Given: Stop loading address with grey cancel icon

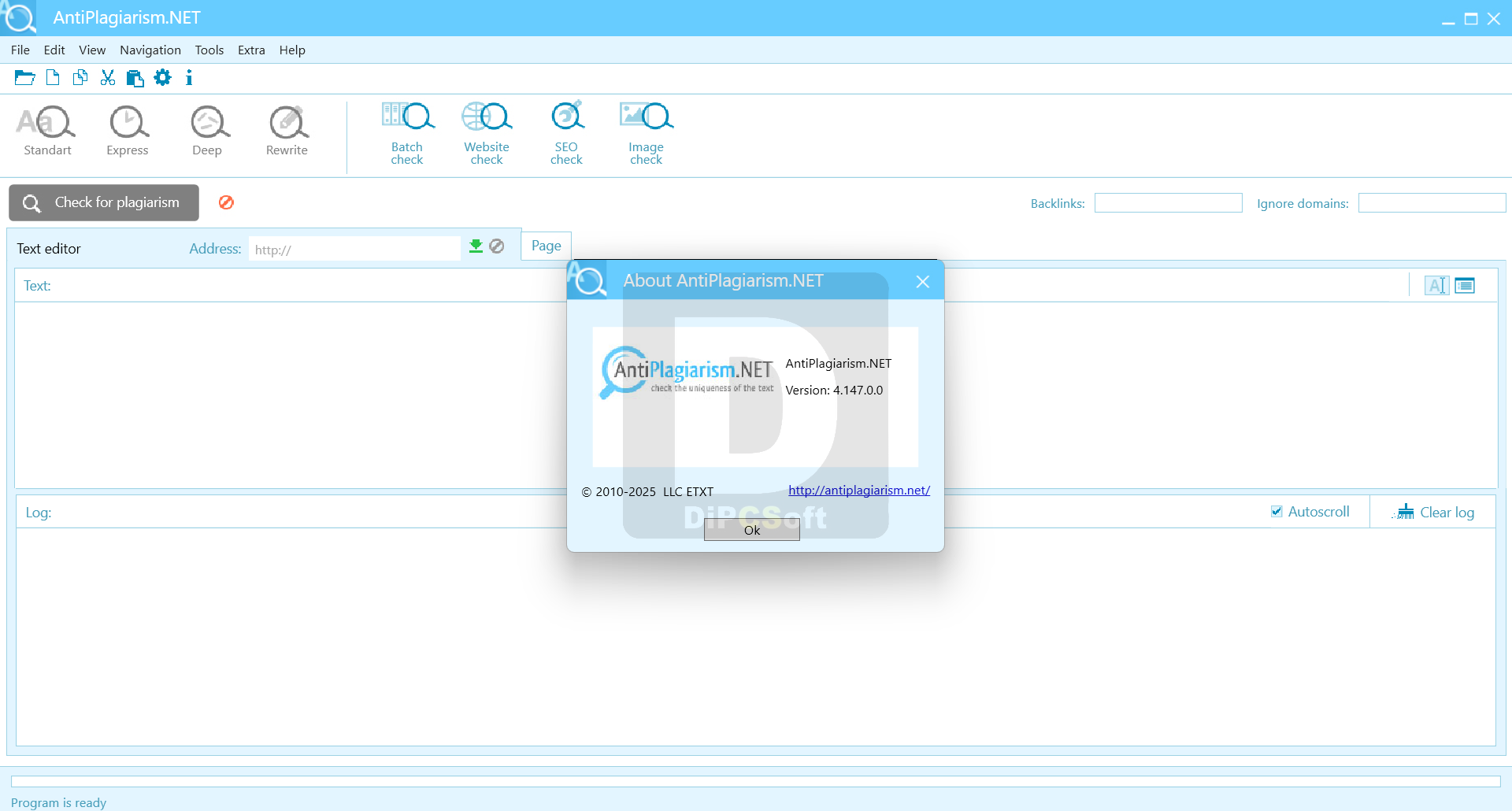Looking at the screenshot, I should [x=497, y=246].
